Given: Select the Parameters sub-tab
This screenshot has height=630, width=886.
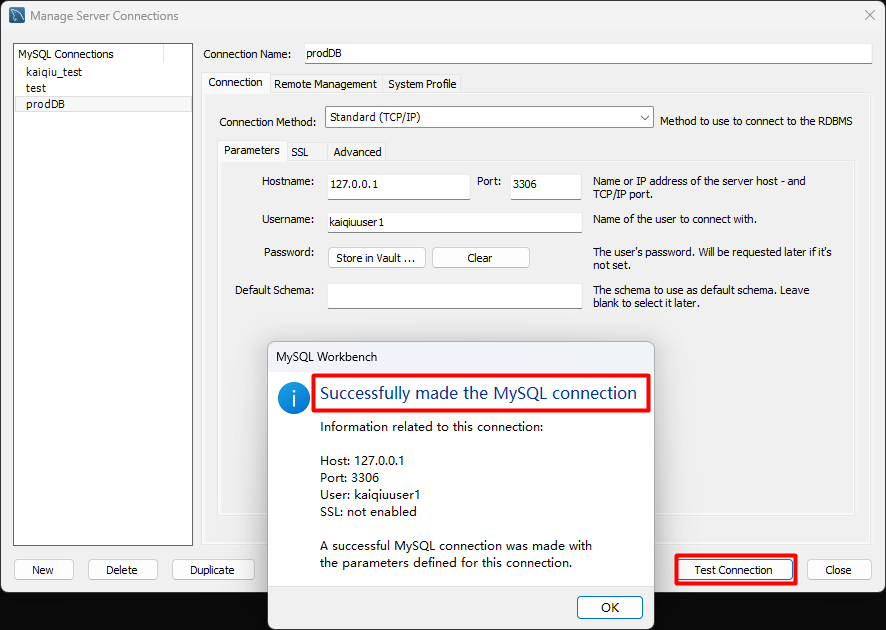Looking at the screenshot, I should point(251,150).
